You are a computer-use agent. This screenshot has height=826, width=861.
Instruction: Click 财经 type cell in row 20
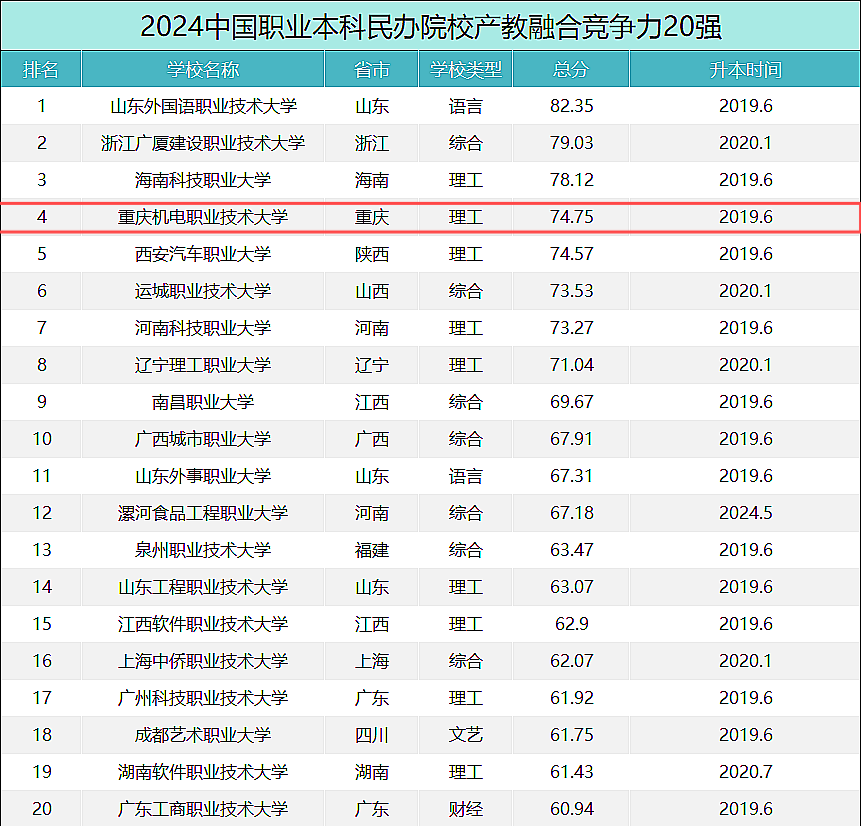pyautogui.click(x=466, y=809)
